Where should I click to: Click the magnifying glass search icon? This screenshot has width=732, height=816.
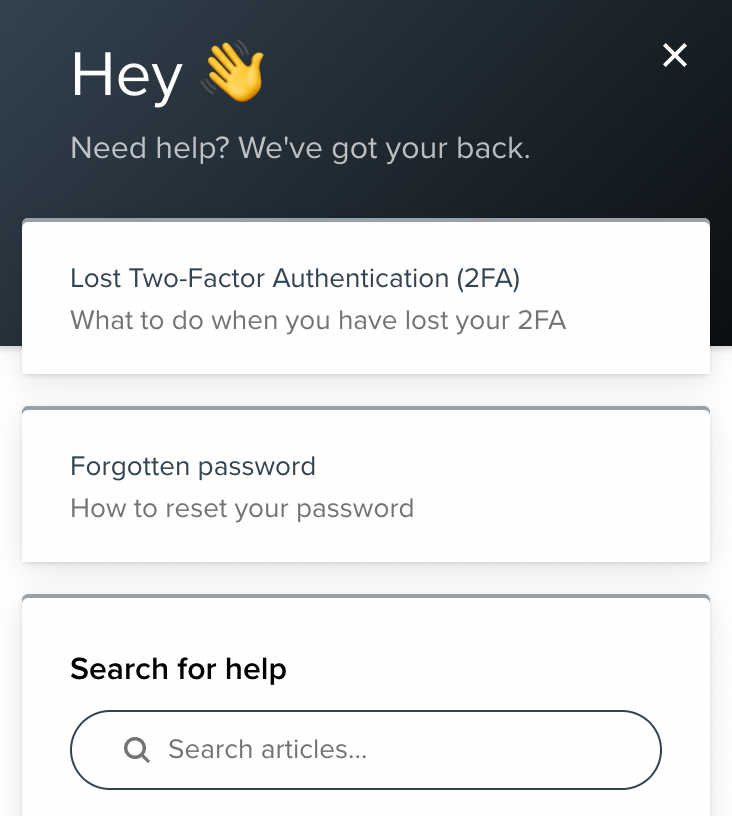point(136,749)
